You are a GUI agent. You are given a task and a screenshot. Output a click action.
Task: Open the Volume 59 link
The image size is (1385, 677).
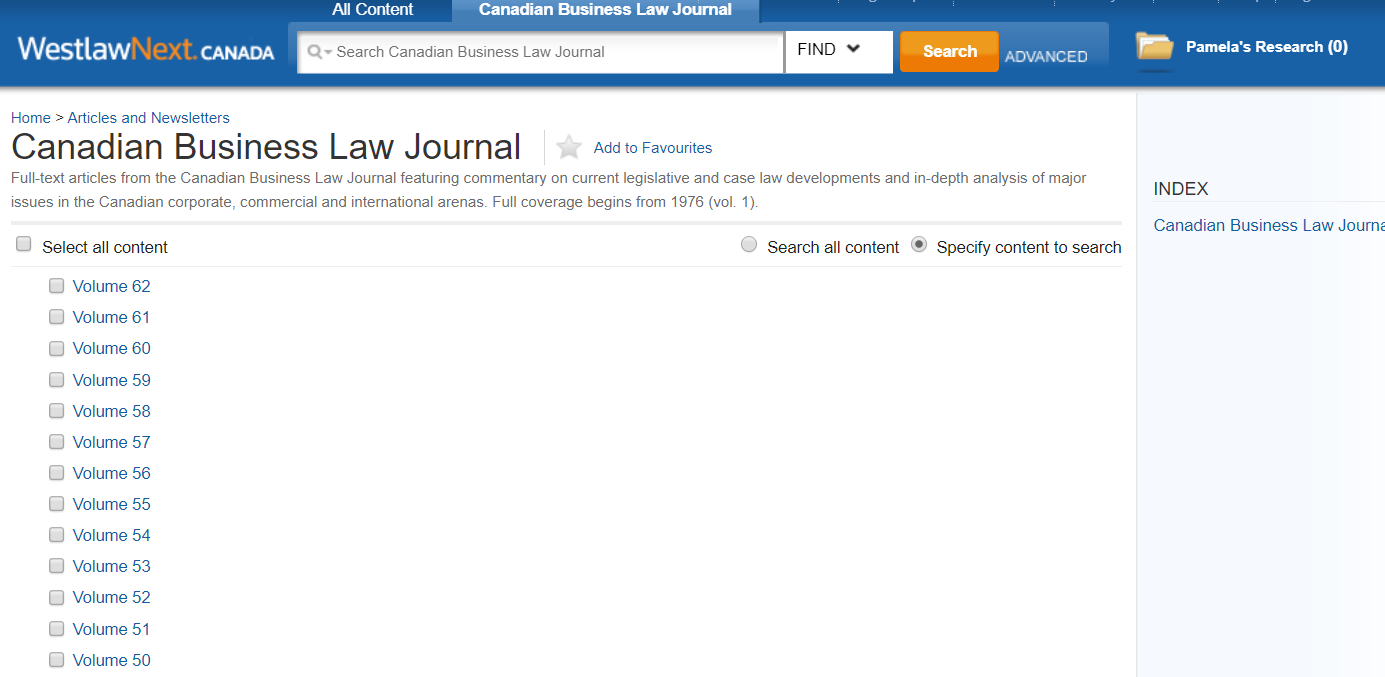click(x=112, y=380)
